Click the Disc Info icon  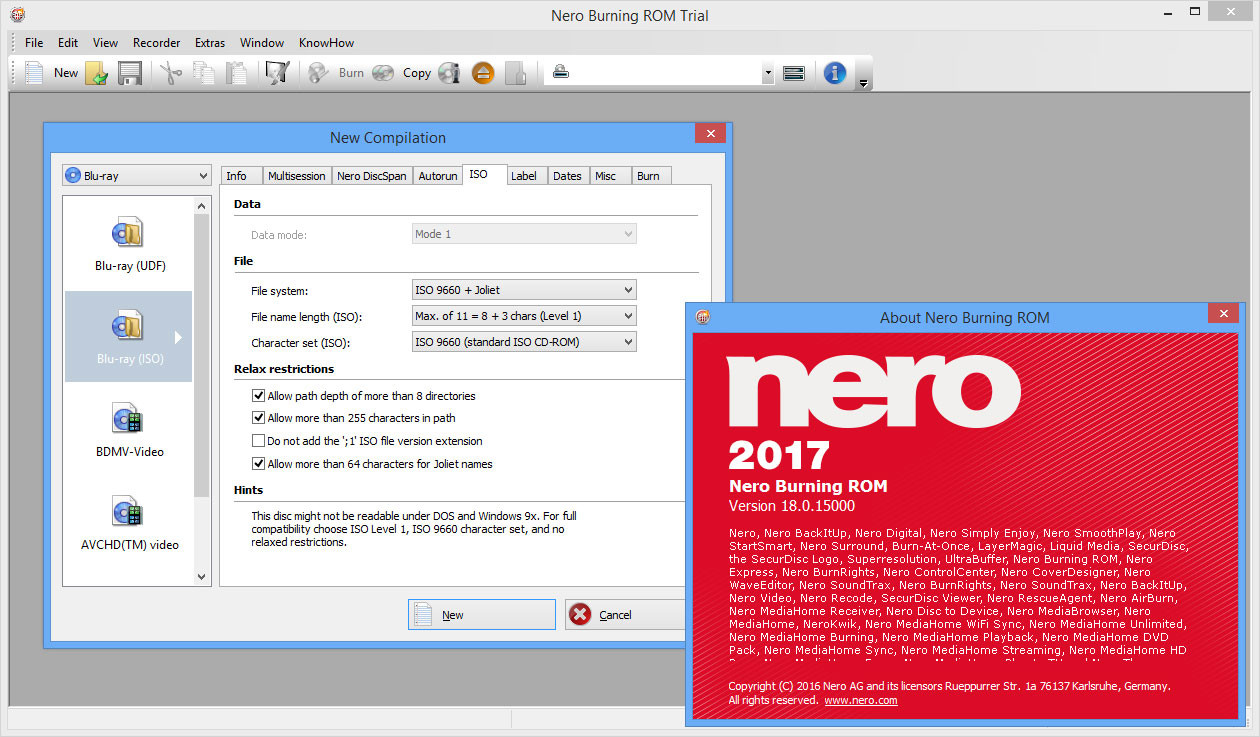(x=449, y=73)
